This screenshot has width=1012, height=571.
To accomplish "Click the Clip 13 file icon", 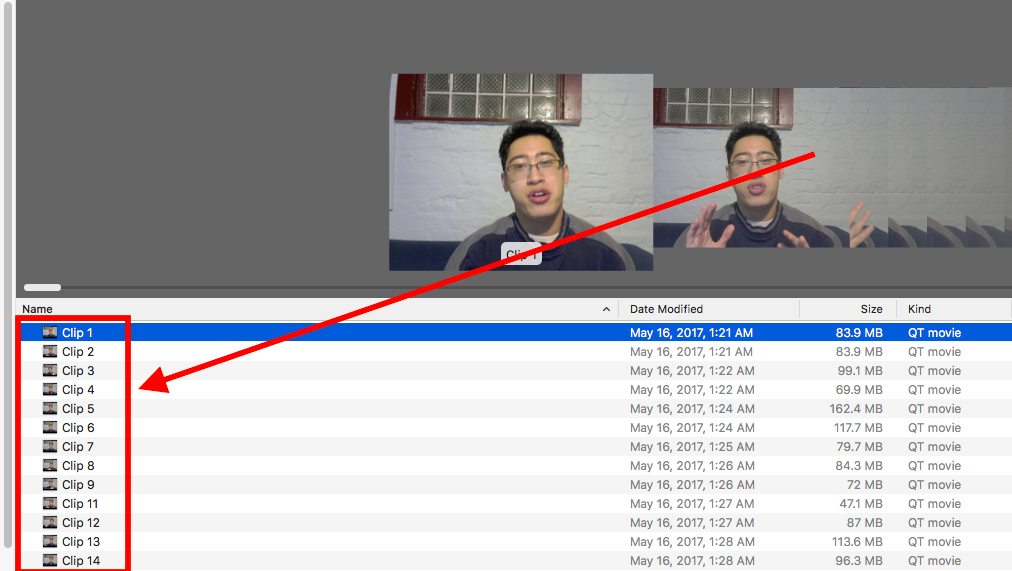I will [x=50, y=541].
